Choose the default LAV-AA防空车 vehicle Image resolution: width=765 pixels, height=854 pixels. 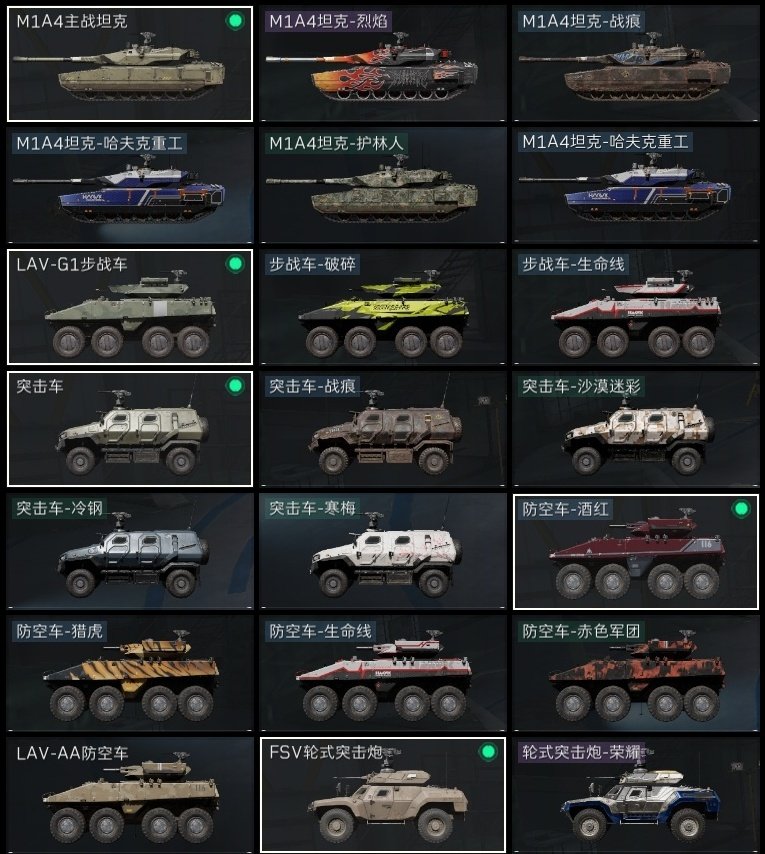point(130,795)
